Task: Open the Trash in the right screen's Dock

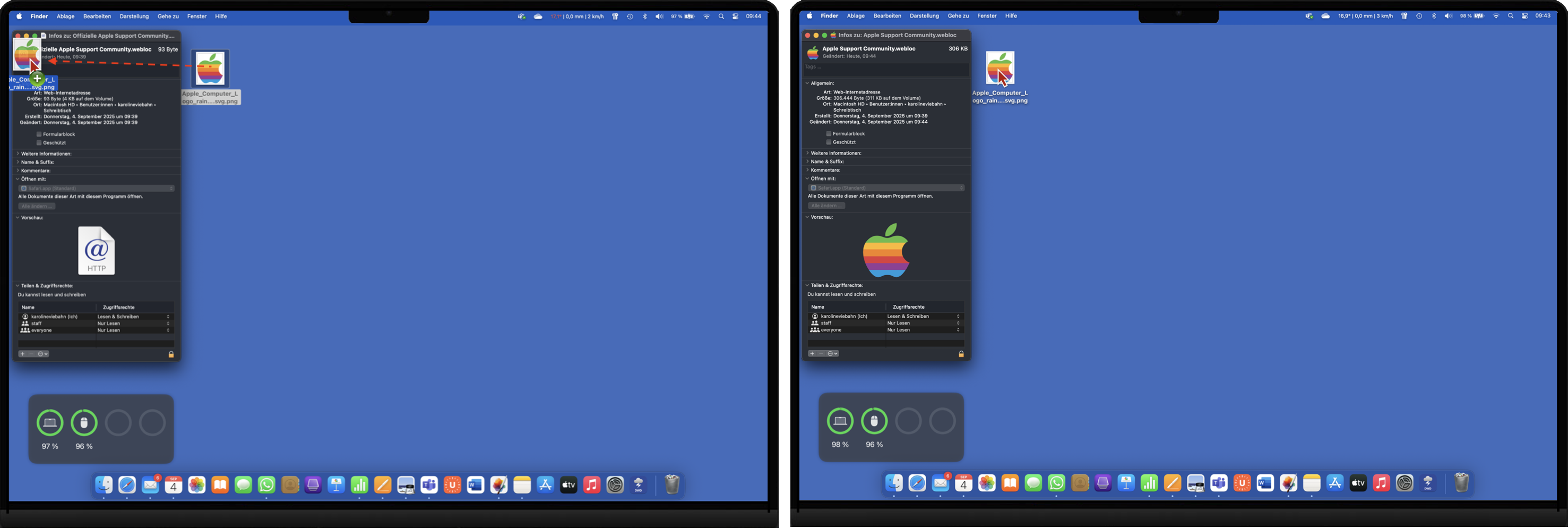Action: [x=1461, y=483]
